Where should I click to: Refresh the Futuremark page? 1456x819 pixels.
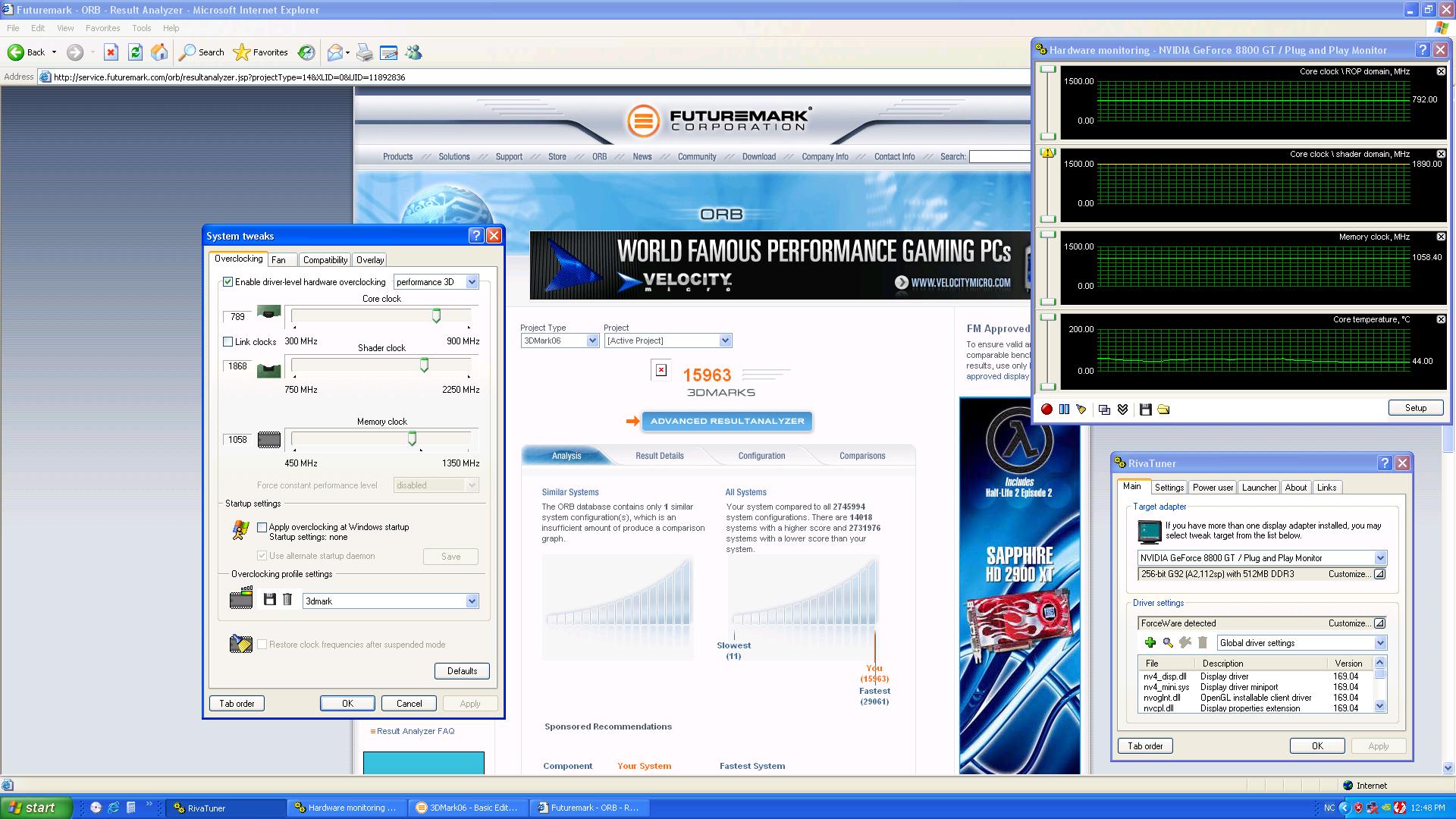[x=135, y=52]
